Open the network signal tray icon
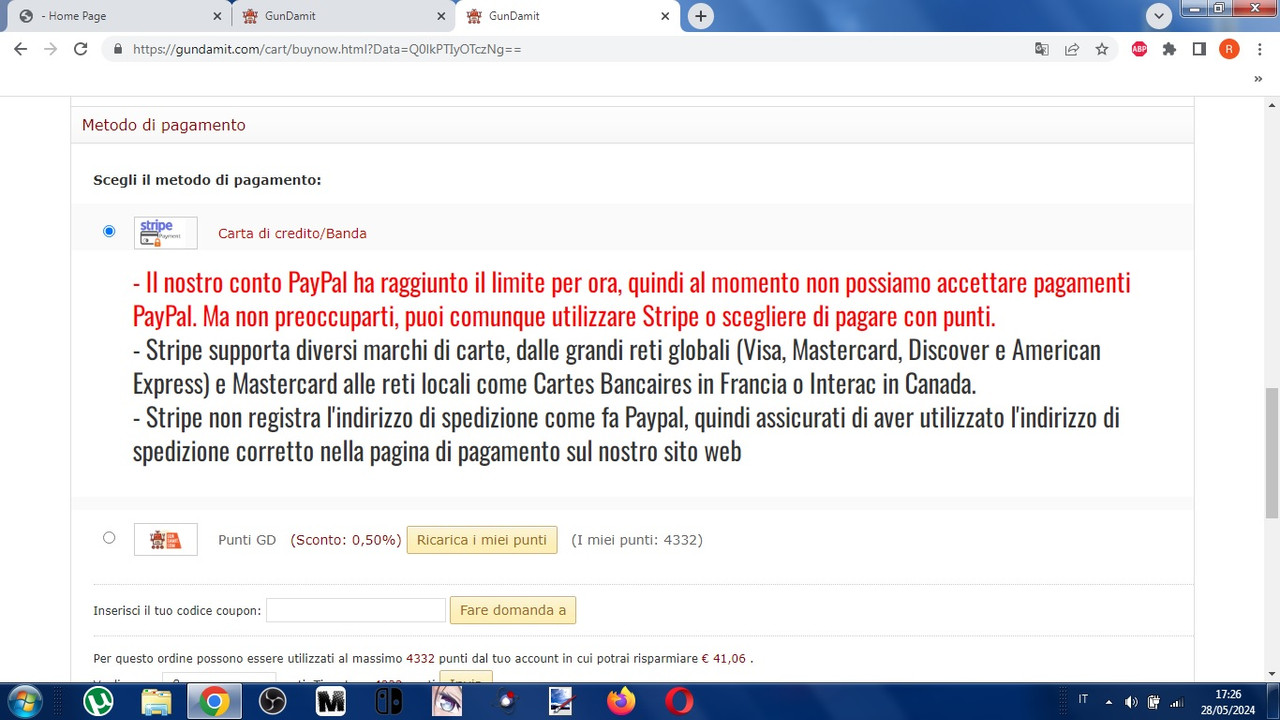The height and width of the screenshot is (720, 1280). coord(1176,701)
